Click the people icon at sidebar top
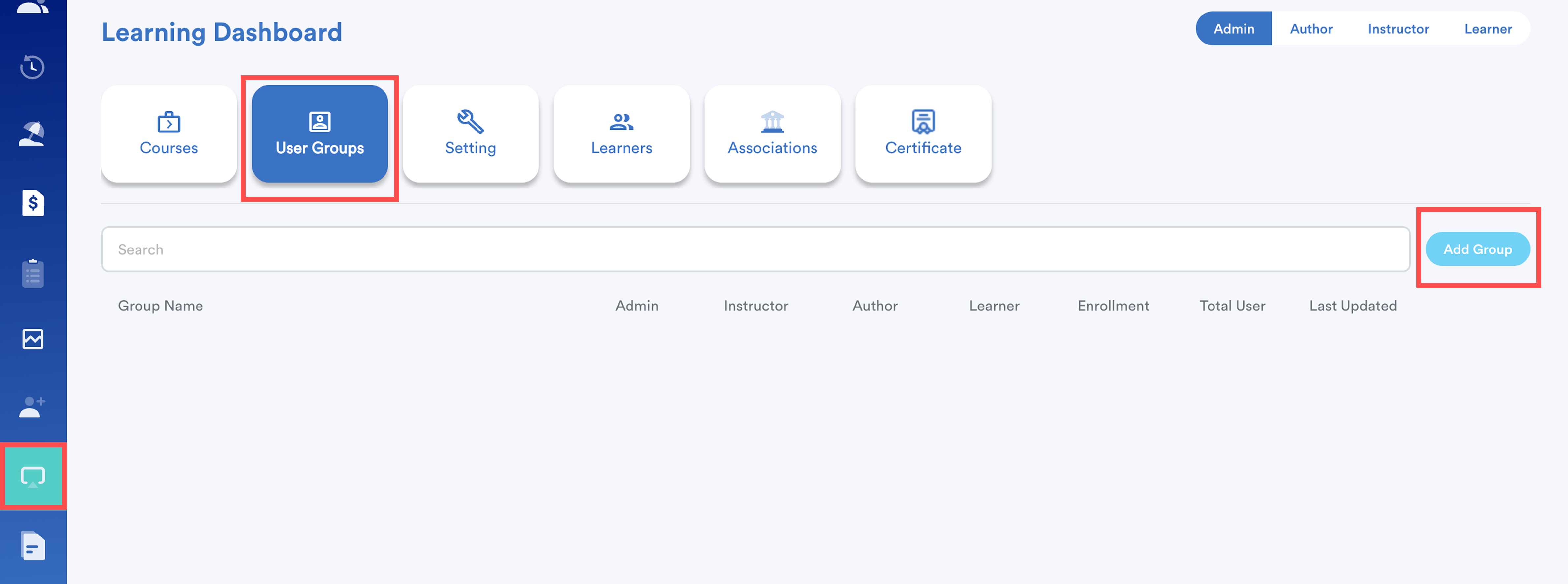The height and width of the screenshot is (584, 1568). click(x=32, y=7)
